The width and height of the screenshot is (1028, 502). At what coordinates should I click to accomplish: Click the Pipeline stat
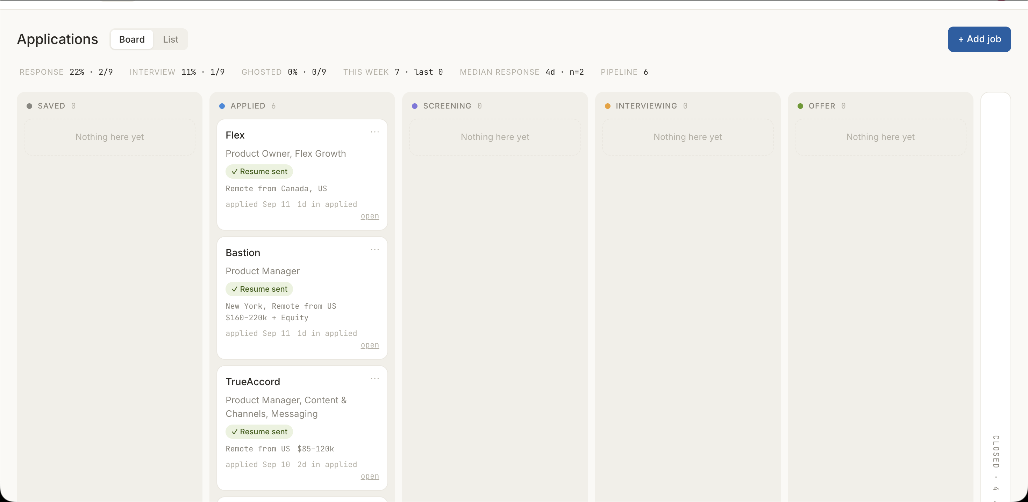[624, 72]
